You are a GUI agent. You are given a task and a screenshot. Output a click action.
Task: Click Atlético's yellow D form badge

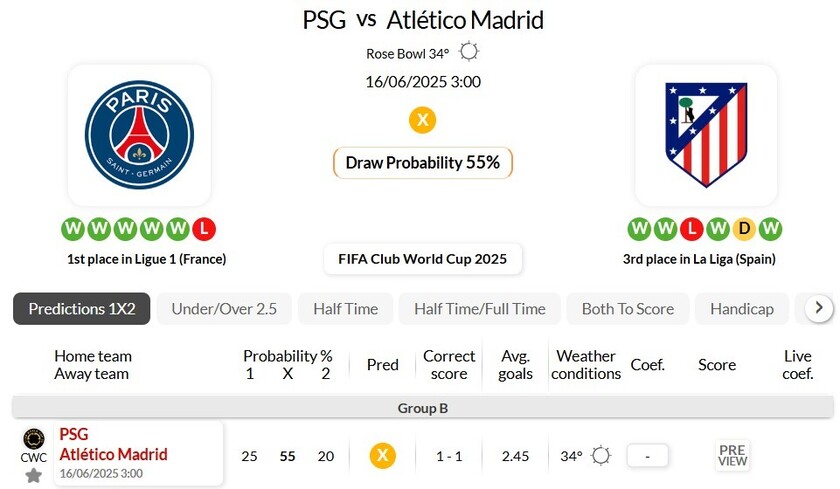[x=744, y=229]
